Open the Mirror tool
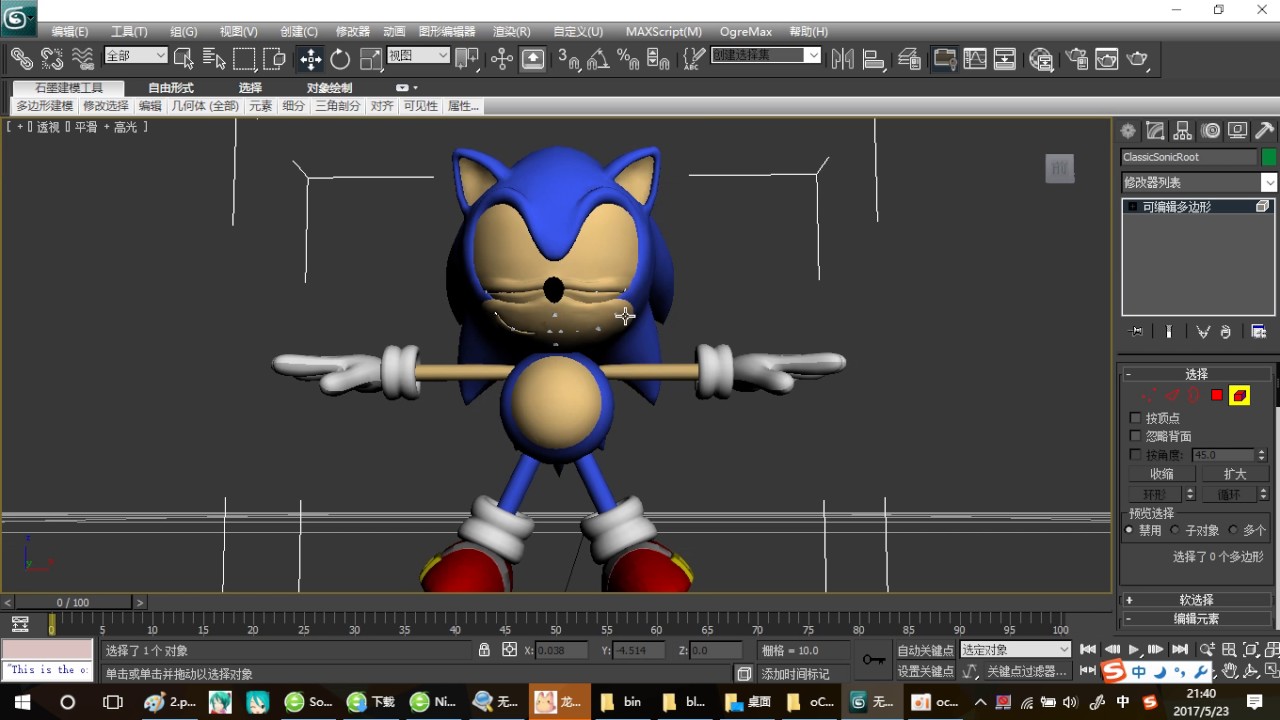Screen dimensions: 1280x720 point(843,58)
